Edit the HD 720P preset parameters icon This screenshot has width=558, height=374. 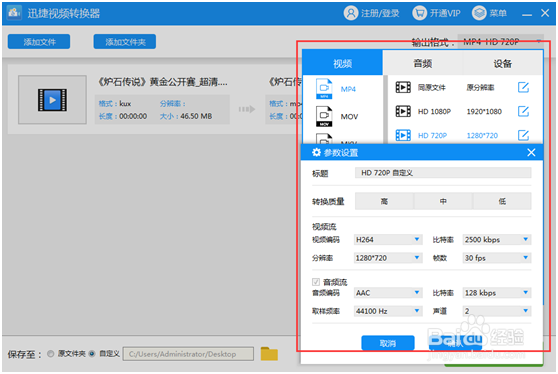tap(523, 135)
